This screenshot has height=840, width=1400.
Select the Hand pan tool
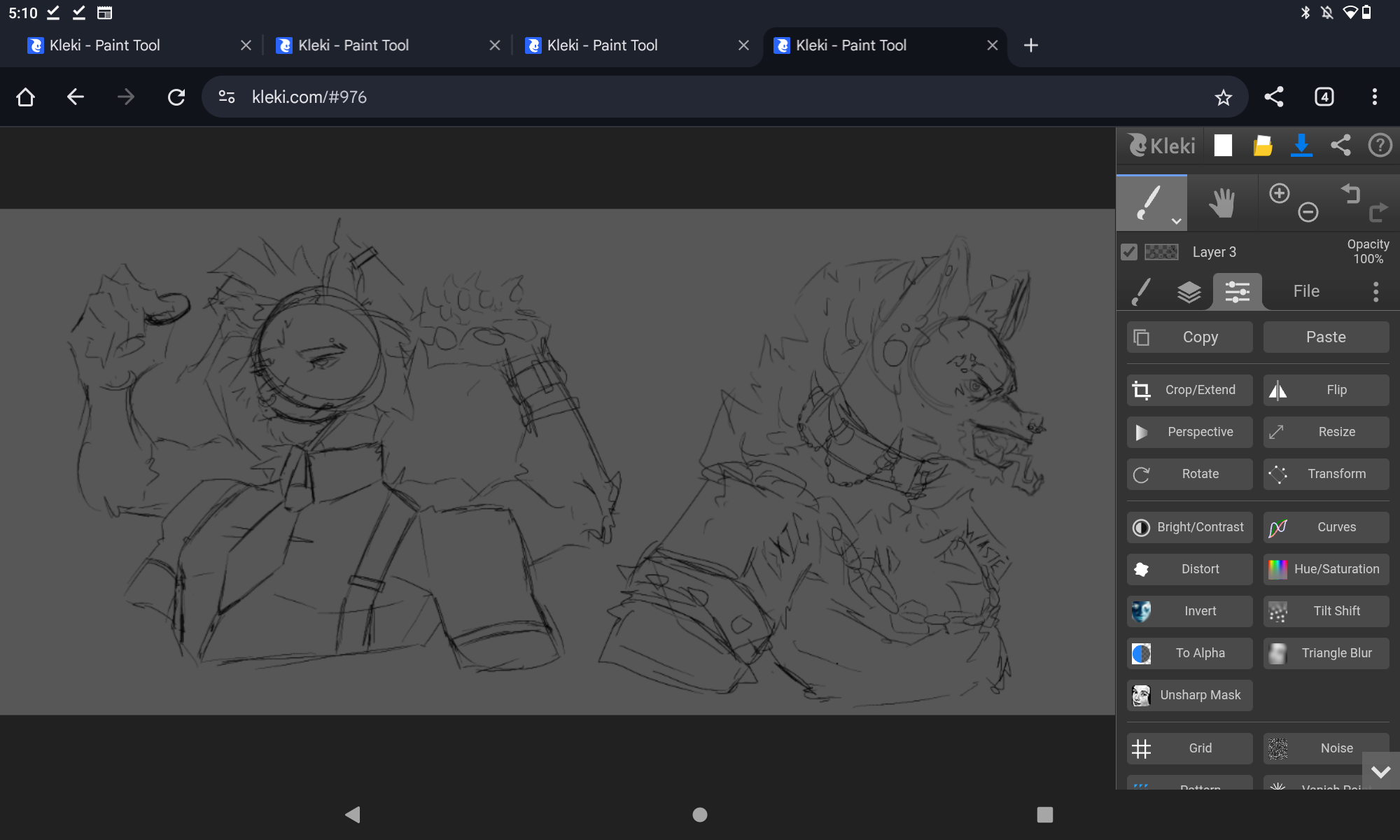click(x=1222, y=203)
